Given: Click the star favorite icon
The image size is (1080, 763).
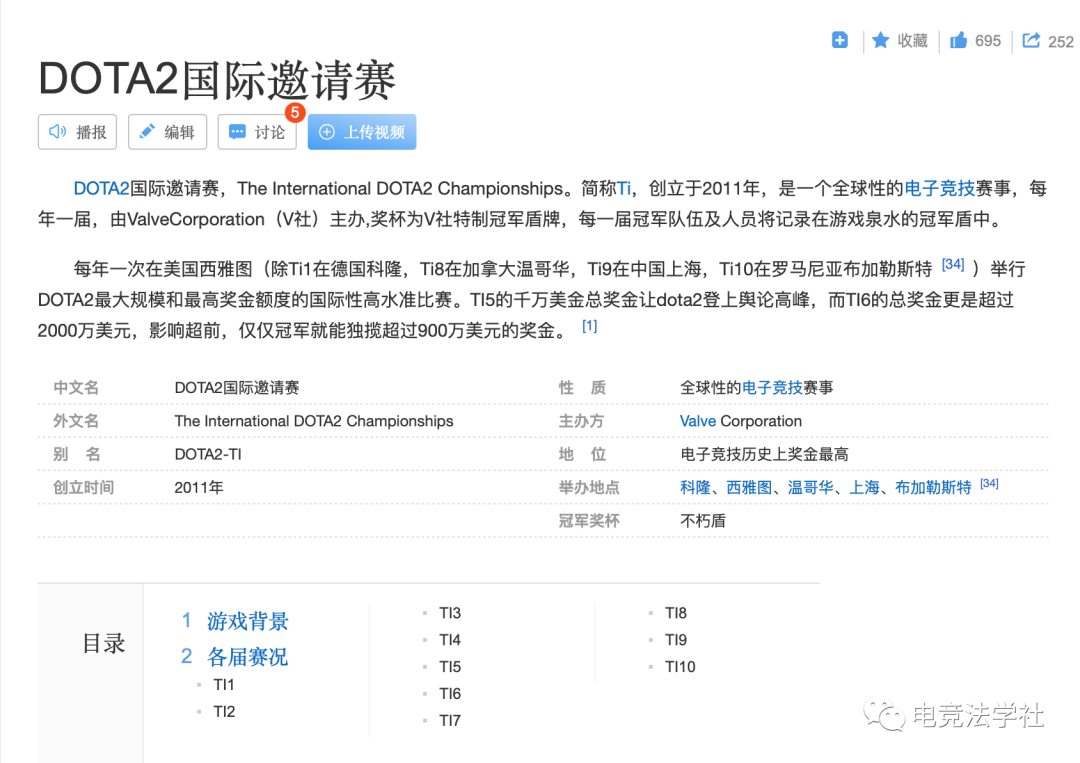Looking at the screenshot, I should click(x=880, y=41).
